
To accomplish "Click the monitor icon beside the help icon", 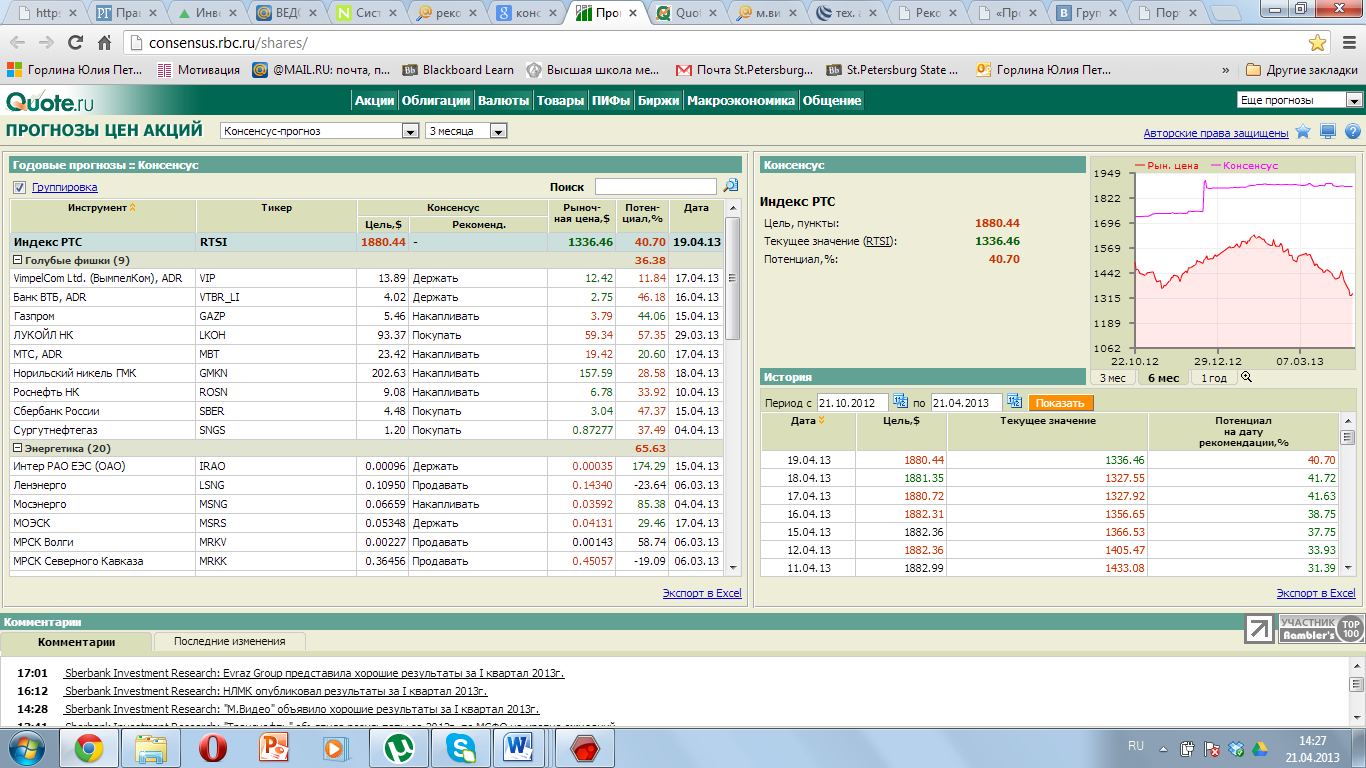I will pos(1328,132).
